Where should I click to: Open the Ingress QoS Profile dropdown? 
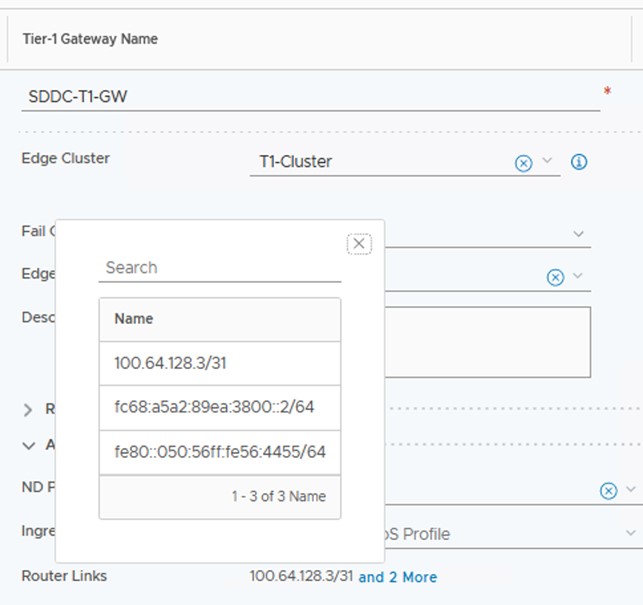coord(630,534)
